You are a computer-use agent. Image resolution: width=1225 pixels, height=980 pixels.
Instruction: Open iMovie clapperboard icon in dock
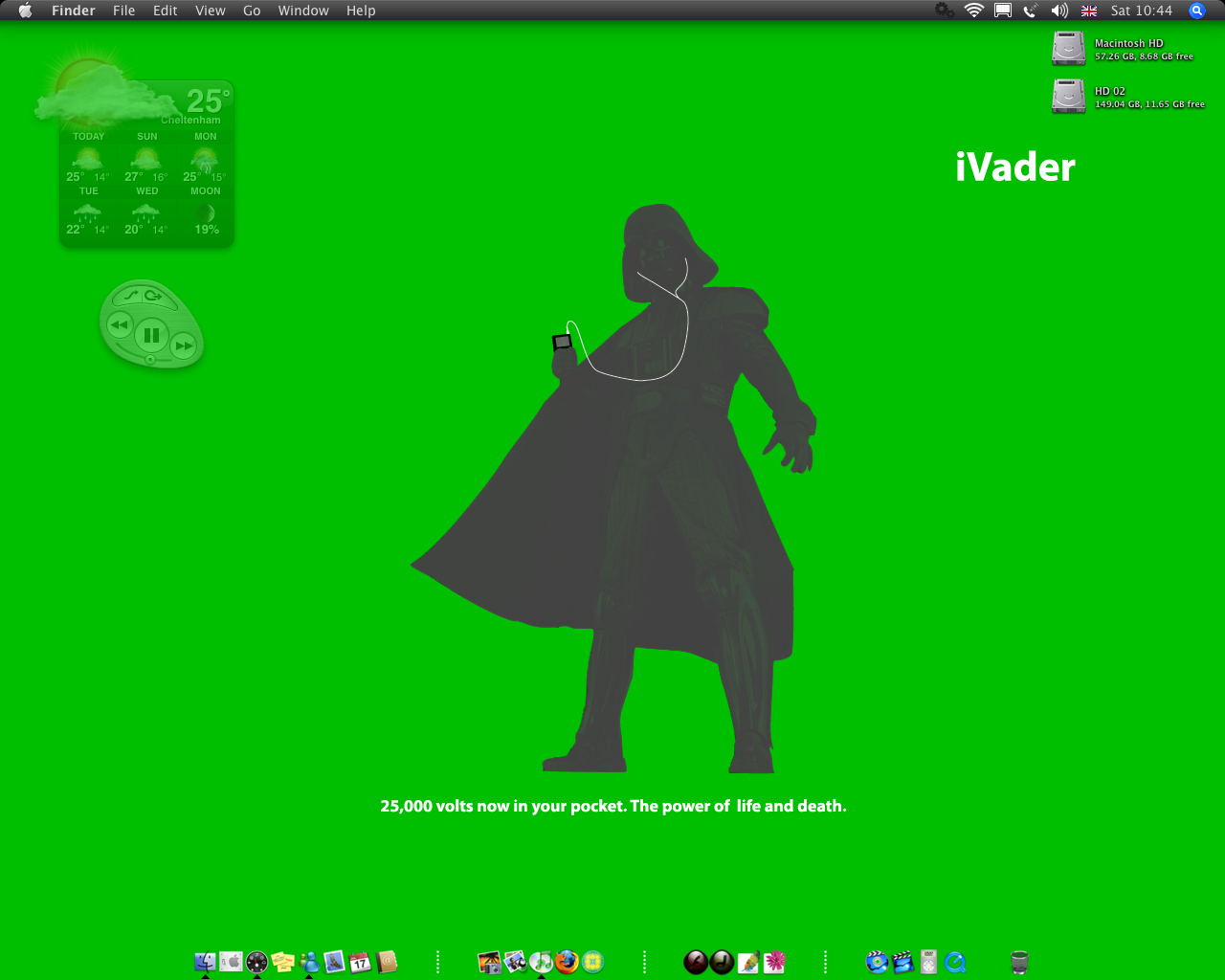902,962
